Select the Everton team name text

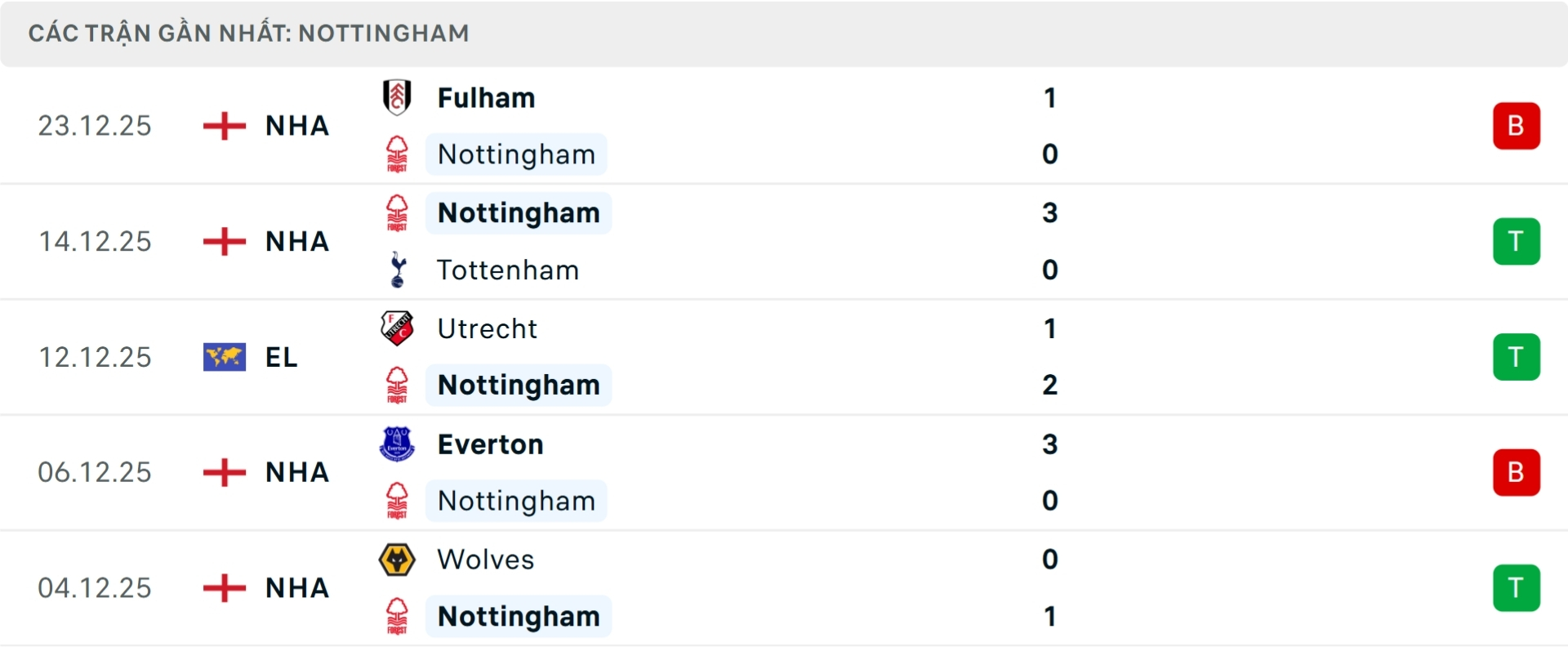490,444
